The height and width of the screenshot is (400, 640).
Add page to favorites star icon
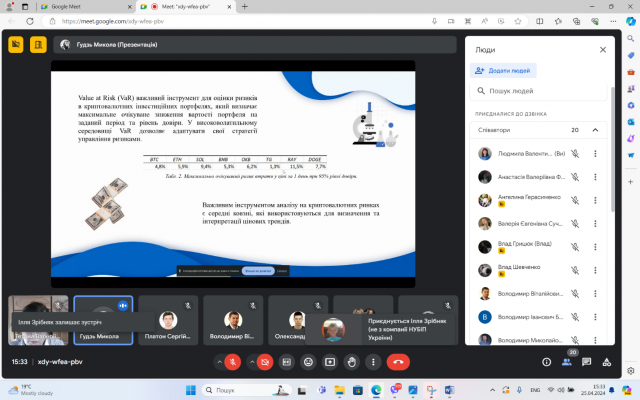point(518,21)
